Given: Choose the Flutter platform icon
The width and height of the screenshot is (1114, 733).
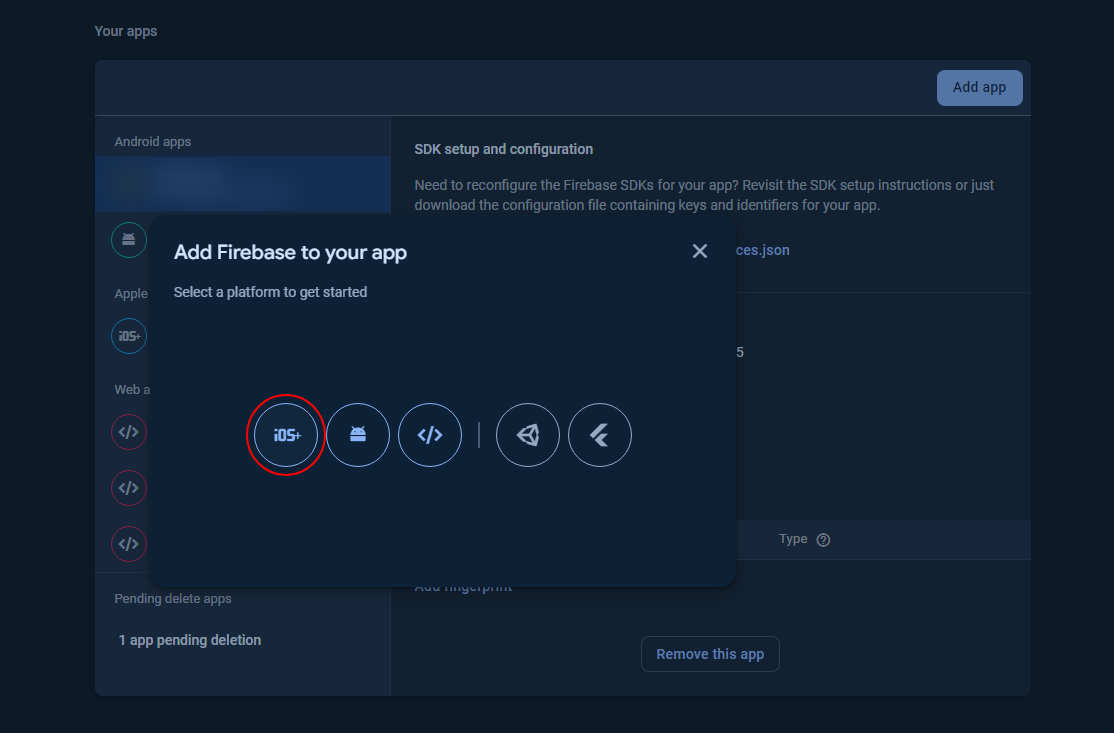Looking at the screenshot, I should [600, 435].
